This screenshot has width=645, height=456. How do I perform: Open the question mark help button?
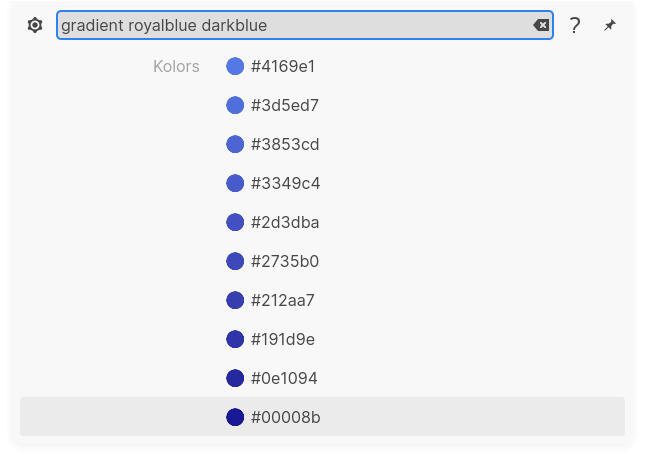pyautogui.click(x=575, y=25)
